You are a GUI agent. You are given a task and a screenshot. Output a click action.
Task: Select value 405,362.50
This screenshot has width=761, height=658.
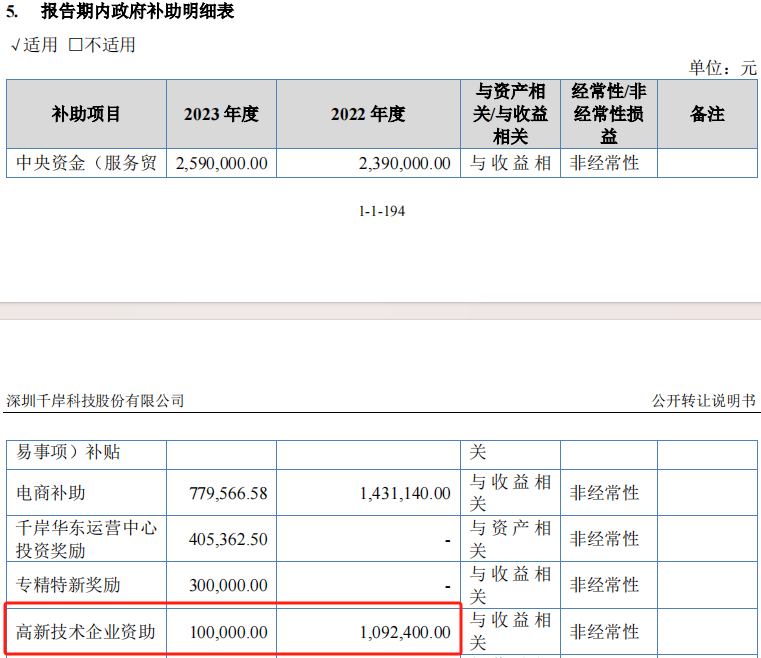click(x=228, y=539)
